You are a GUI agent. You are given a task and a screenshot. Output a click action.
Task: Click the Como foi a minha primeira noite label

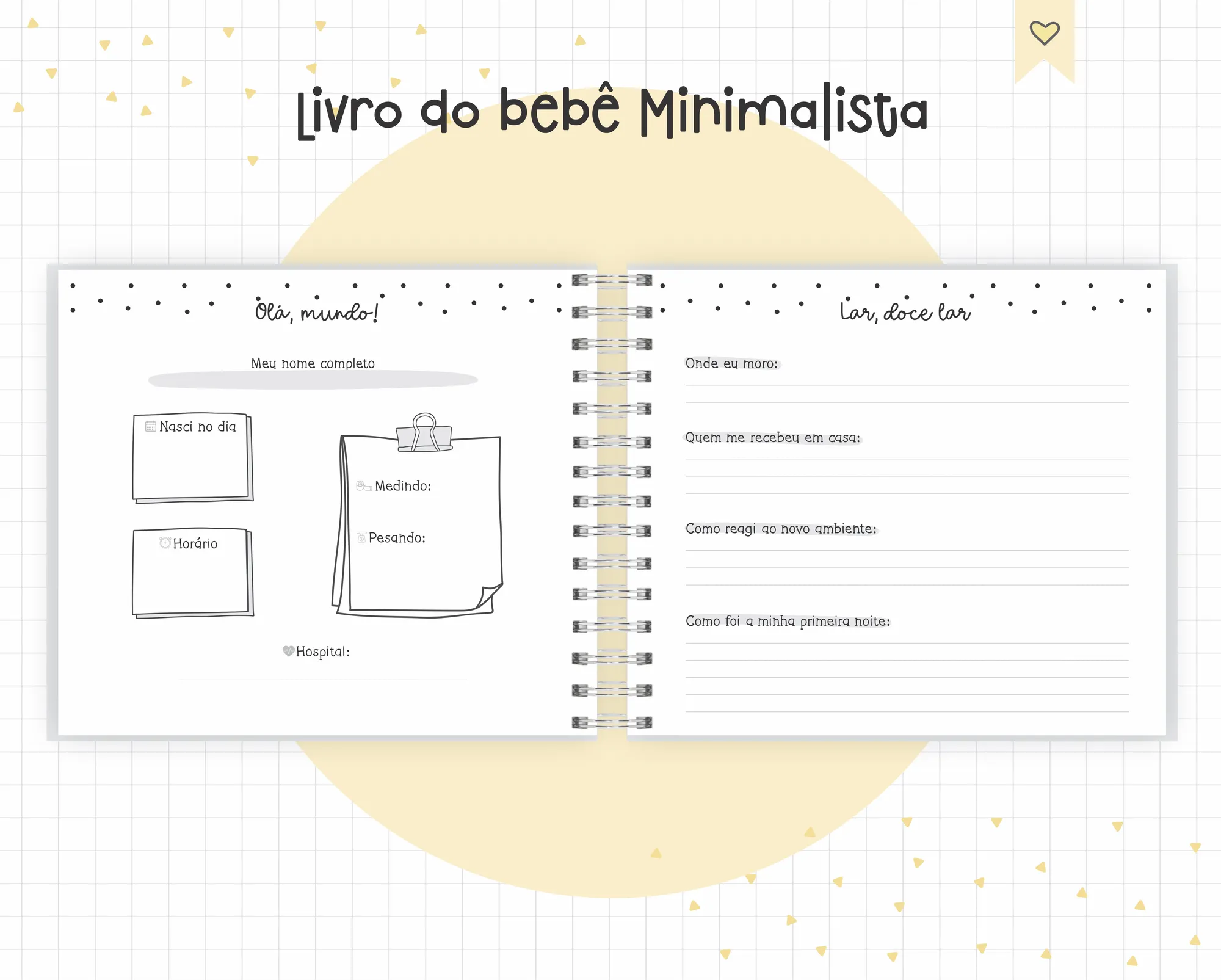point(788,621)
